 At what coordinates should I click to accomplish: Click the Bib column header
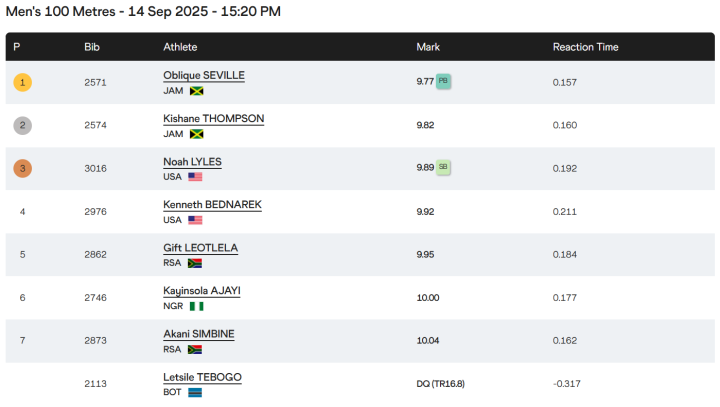pyautogui.click(x=92, y=47)
